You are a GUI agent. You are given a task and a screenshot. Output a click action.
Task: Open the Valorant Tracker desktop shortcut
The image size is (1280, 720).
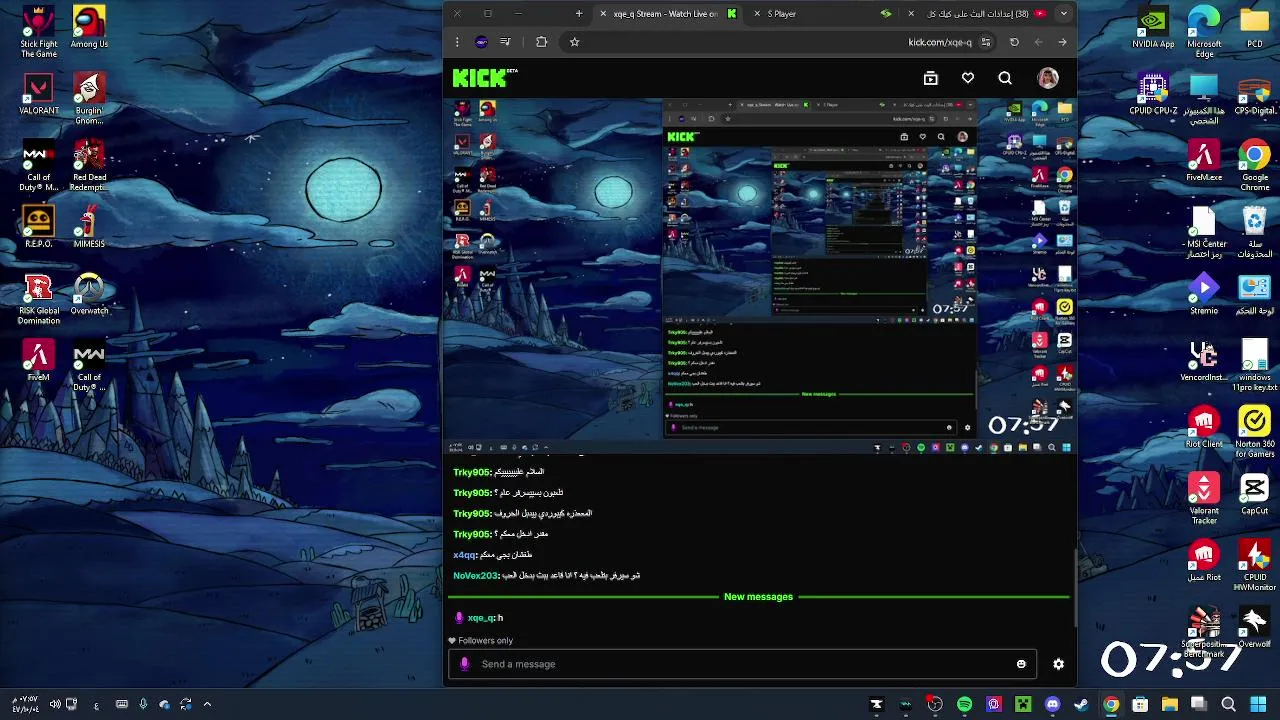(1204, 499)
